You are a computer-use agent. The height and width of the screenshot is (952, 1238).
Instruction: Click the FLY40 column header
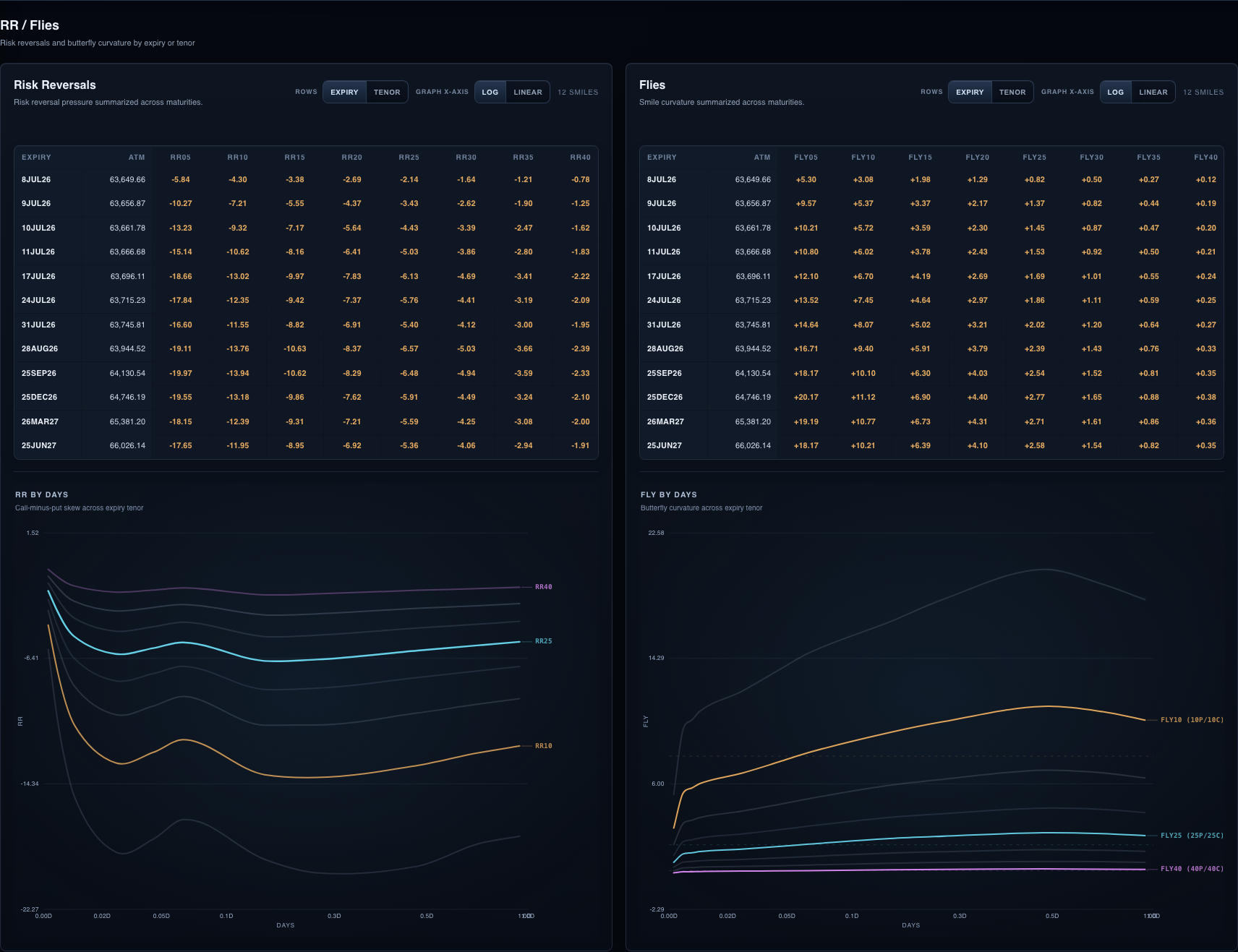pos(1205,157)
